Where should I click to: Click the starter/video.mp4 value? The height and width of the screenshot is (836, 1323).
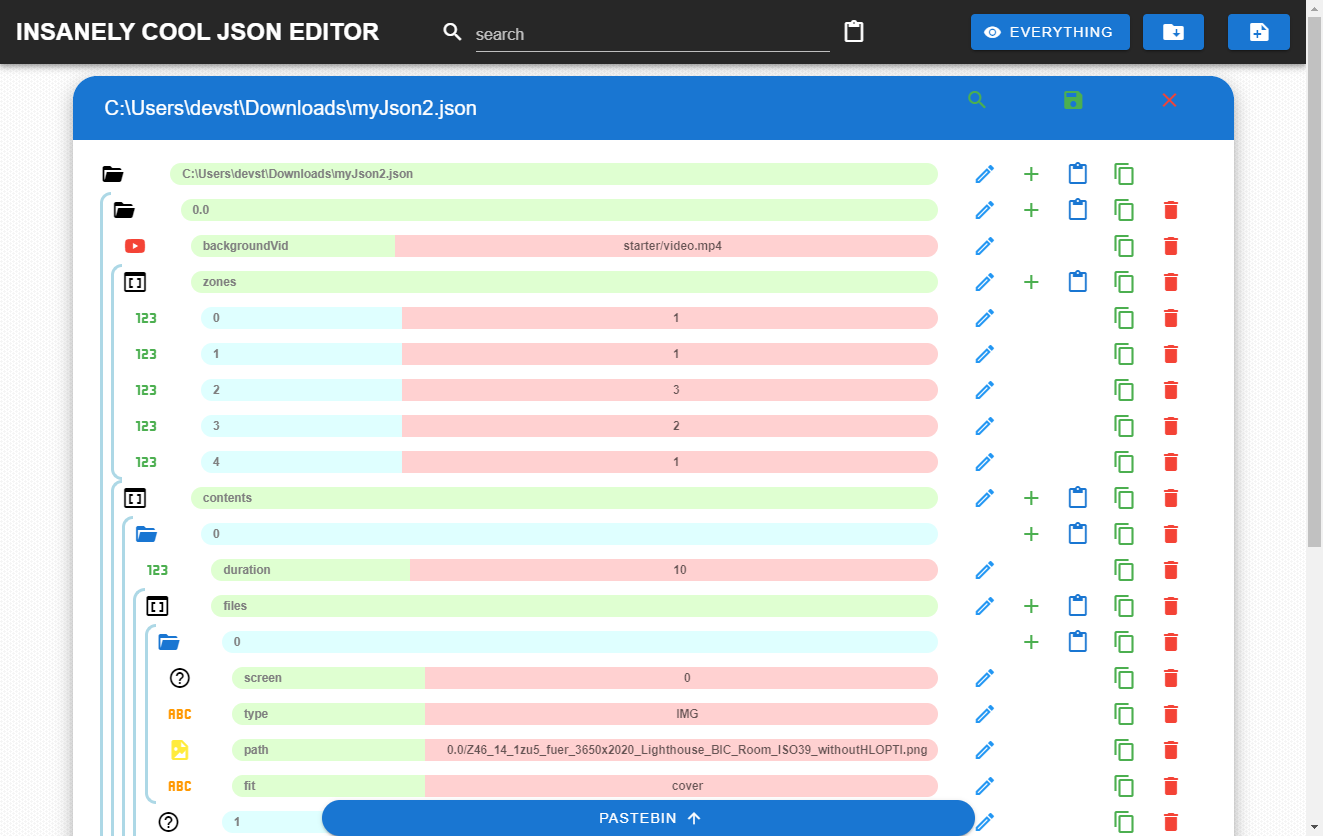[666, 246]
